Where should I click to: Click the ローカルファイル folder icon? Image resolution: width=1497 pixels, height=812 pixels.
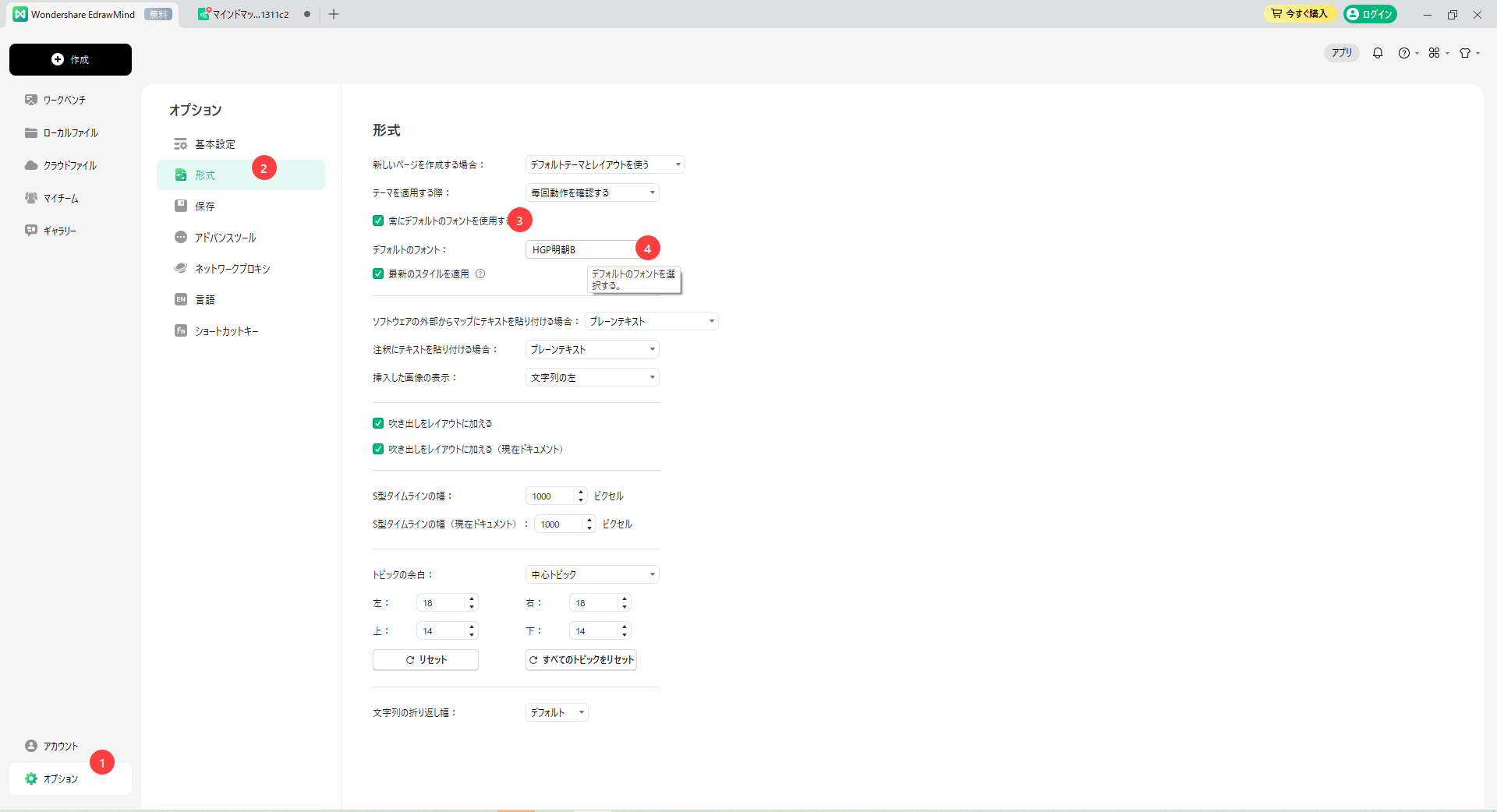coord(31,132)
